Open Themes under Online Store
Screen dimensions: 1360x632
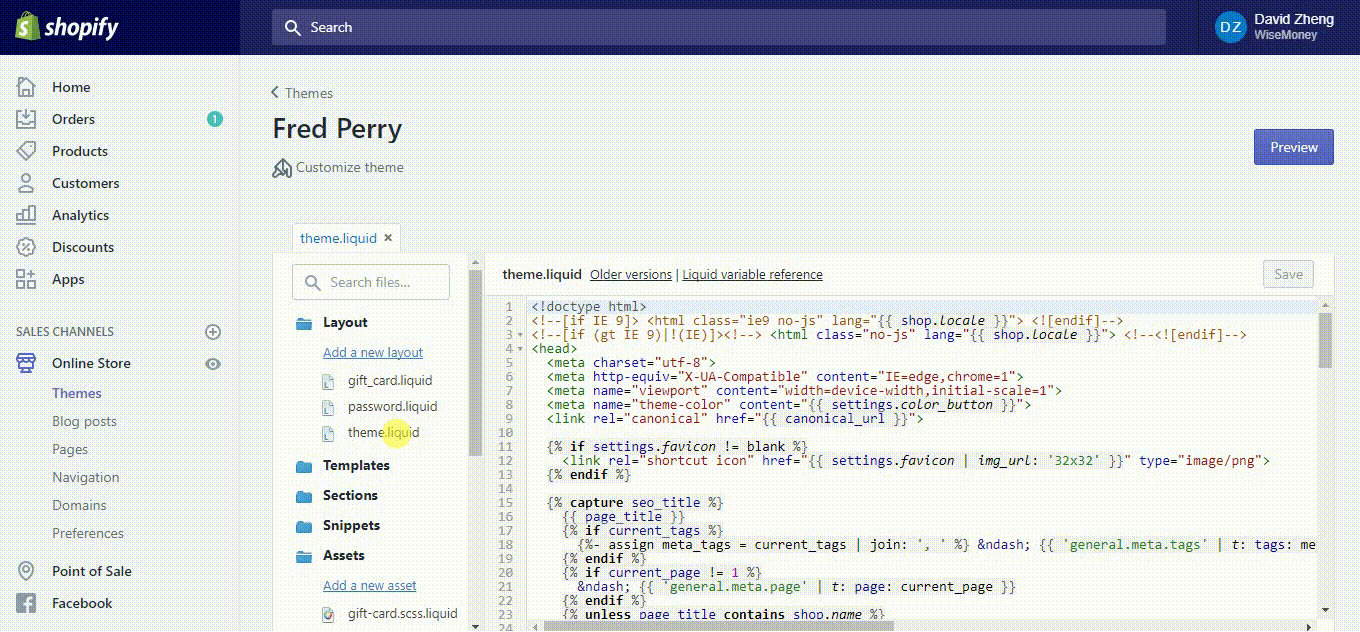click(77, 393)
